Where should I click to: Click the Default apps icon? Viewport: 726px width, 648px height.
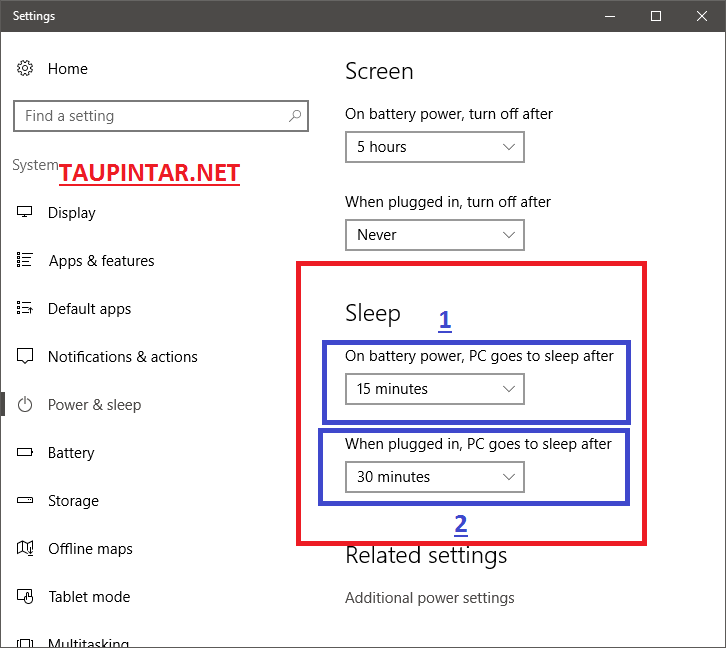click(x=25, y=308)
